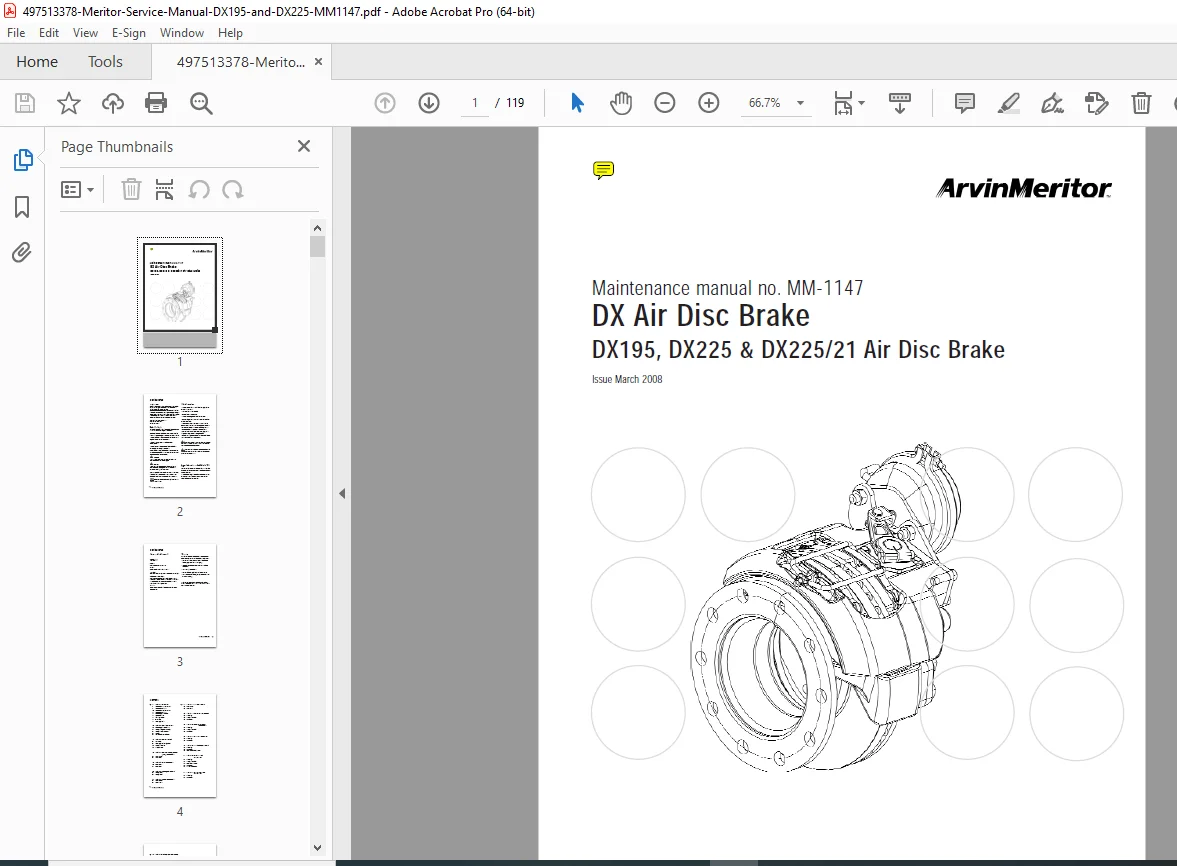Open the insert pages tool in thumbnails panel

tap(164, 190)
